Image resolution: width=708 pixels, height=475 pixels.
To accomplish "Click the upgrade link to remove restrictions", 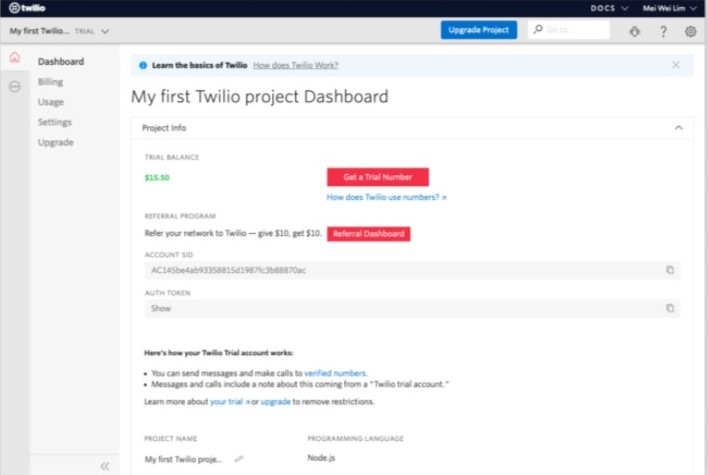I will [x=275, y=401].
